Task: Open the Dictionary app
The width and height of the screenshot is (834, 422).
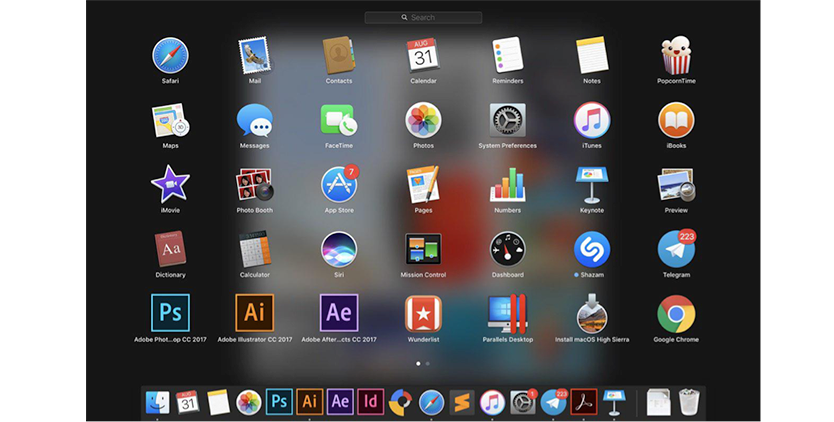Action: pyautogui.click(x=170, y=249)
